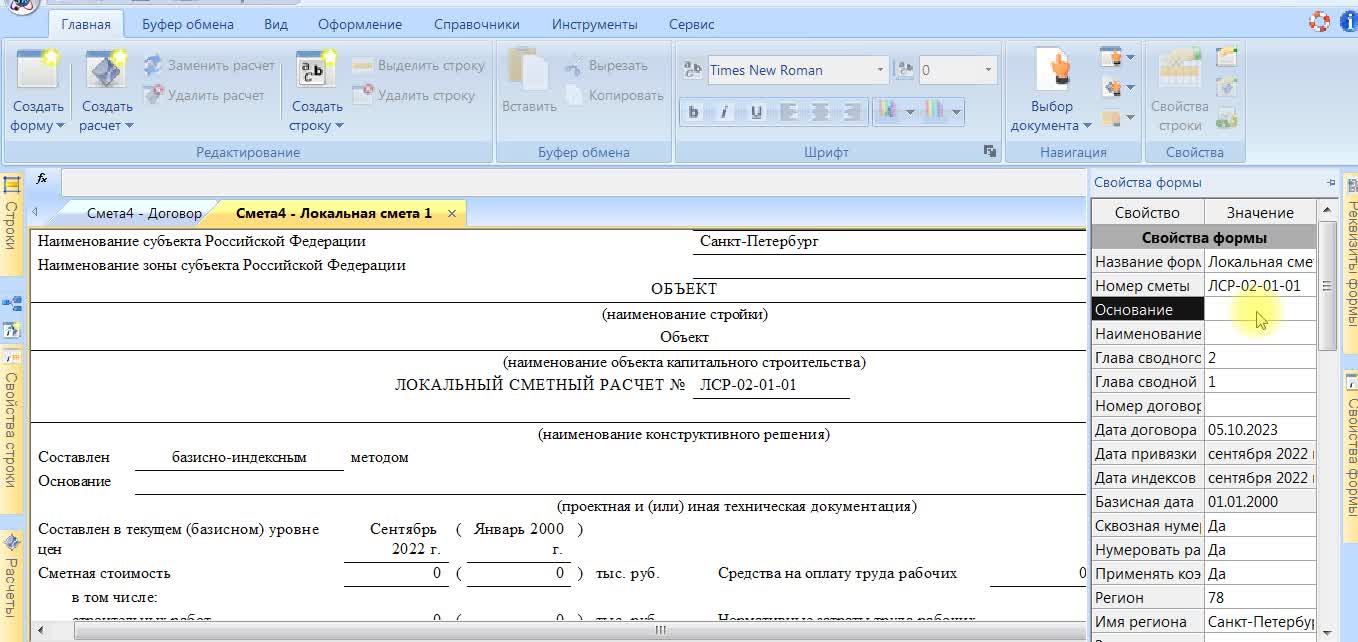Image resolution: width=1358 pixels, height=642 pixels.
Task: Click Заменить расчет in the ribbon
Action: tap(208, 65)
